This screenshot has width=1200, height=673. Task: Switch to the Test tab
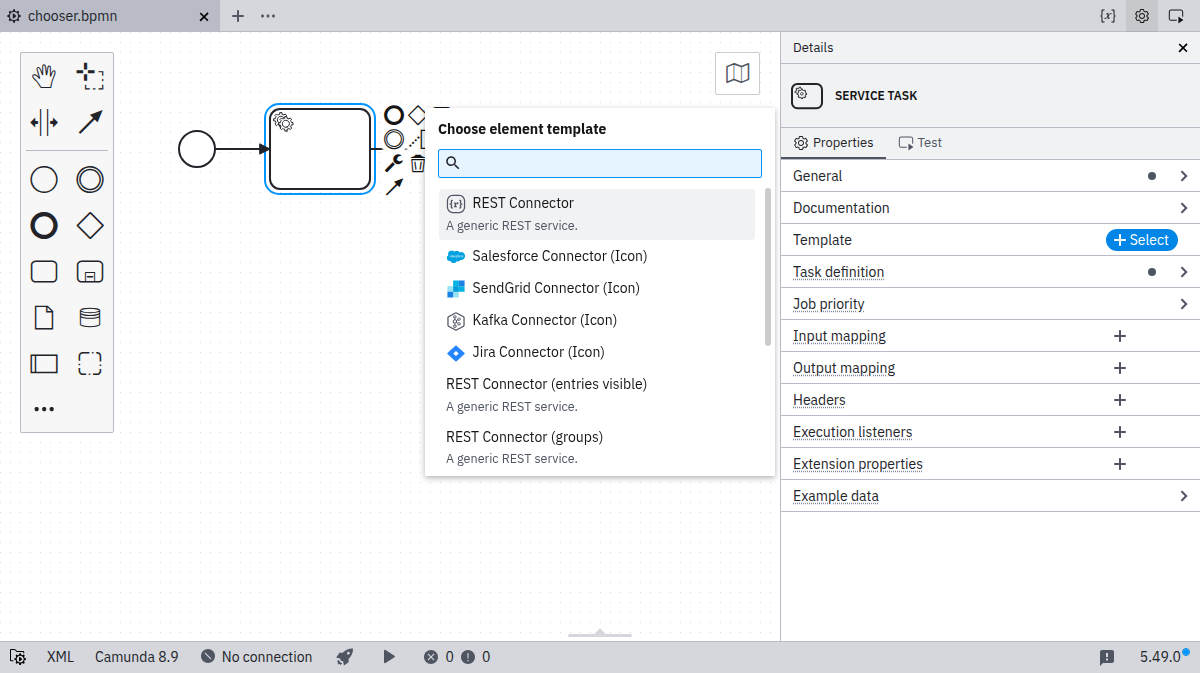tap(920, 143)
